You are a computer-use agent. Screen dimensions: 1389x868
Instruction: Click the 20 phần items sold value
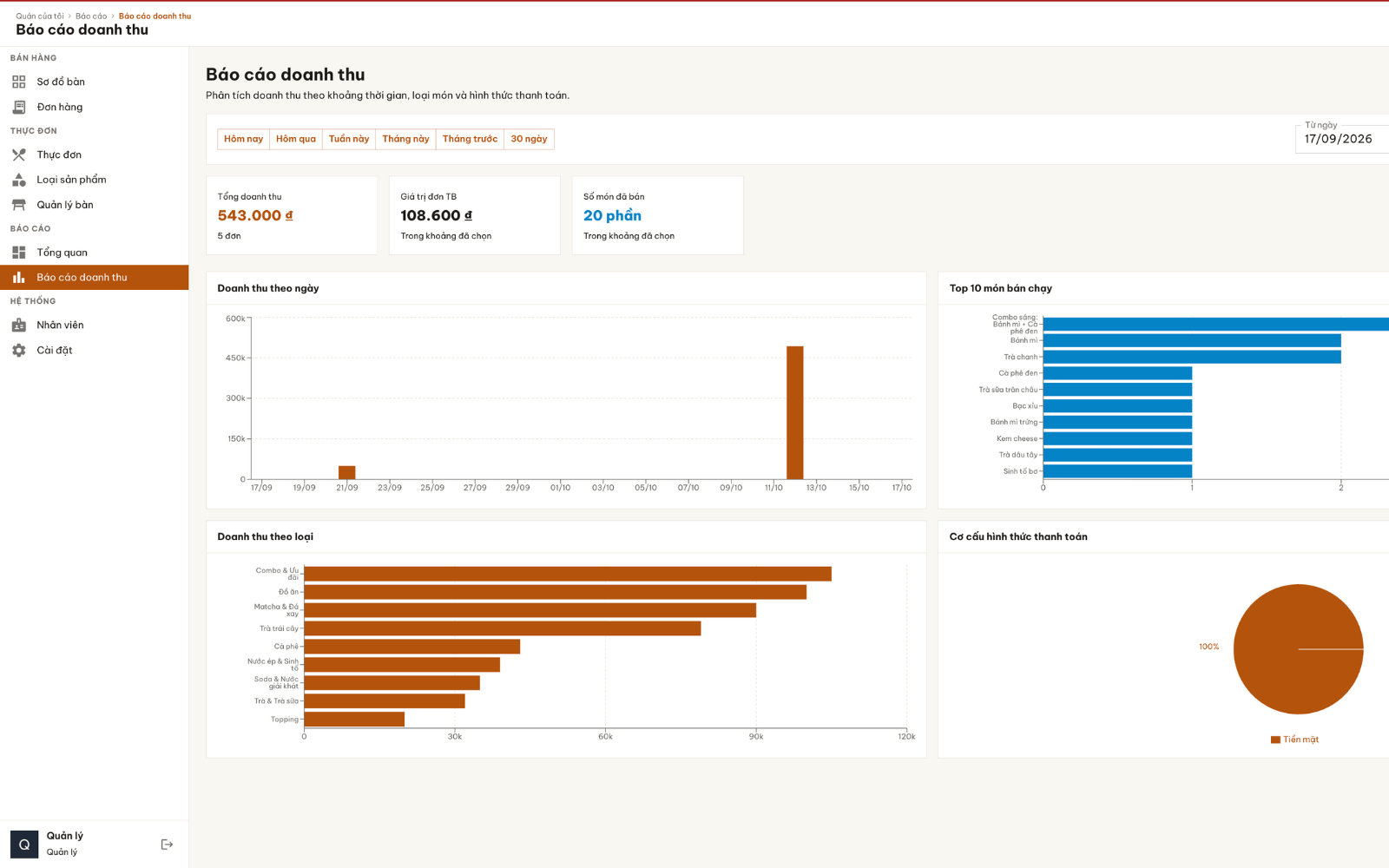pyautogui.click(x=612, y=215)
